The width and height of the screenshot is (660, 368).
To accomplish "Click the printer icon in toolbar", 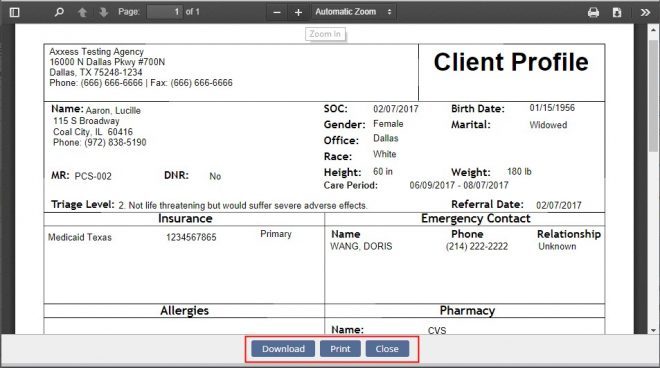I will pyautogui.click(x=593, y=12).
